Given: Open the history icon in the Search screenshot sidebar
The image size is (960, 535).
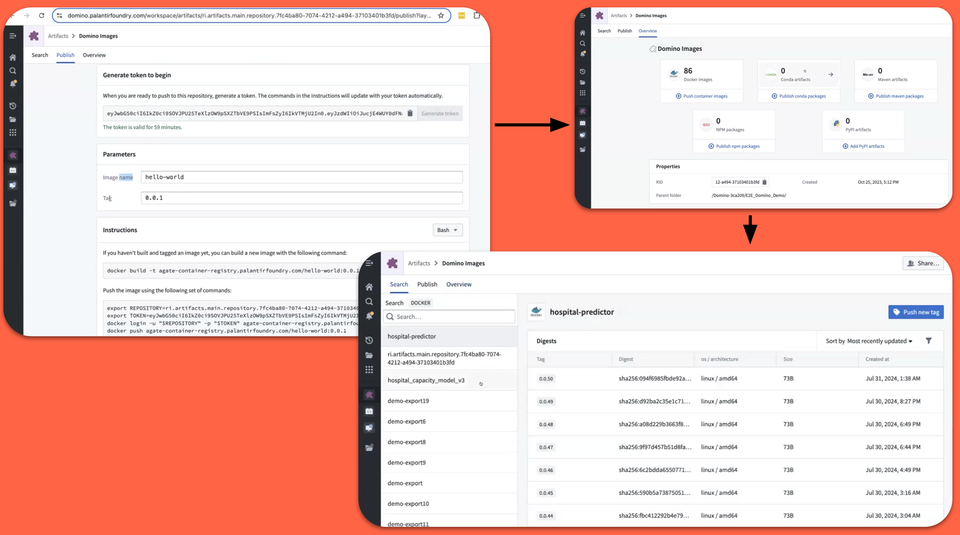Looking at the screenshot, I should (x=369, y=340).
